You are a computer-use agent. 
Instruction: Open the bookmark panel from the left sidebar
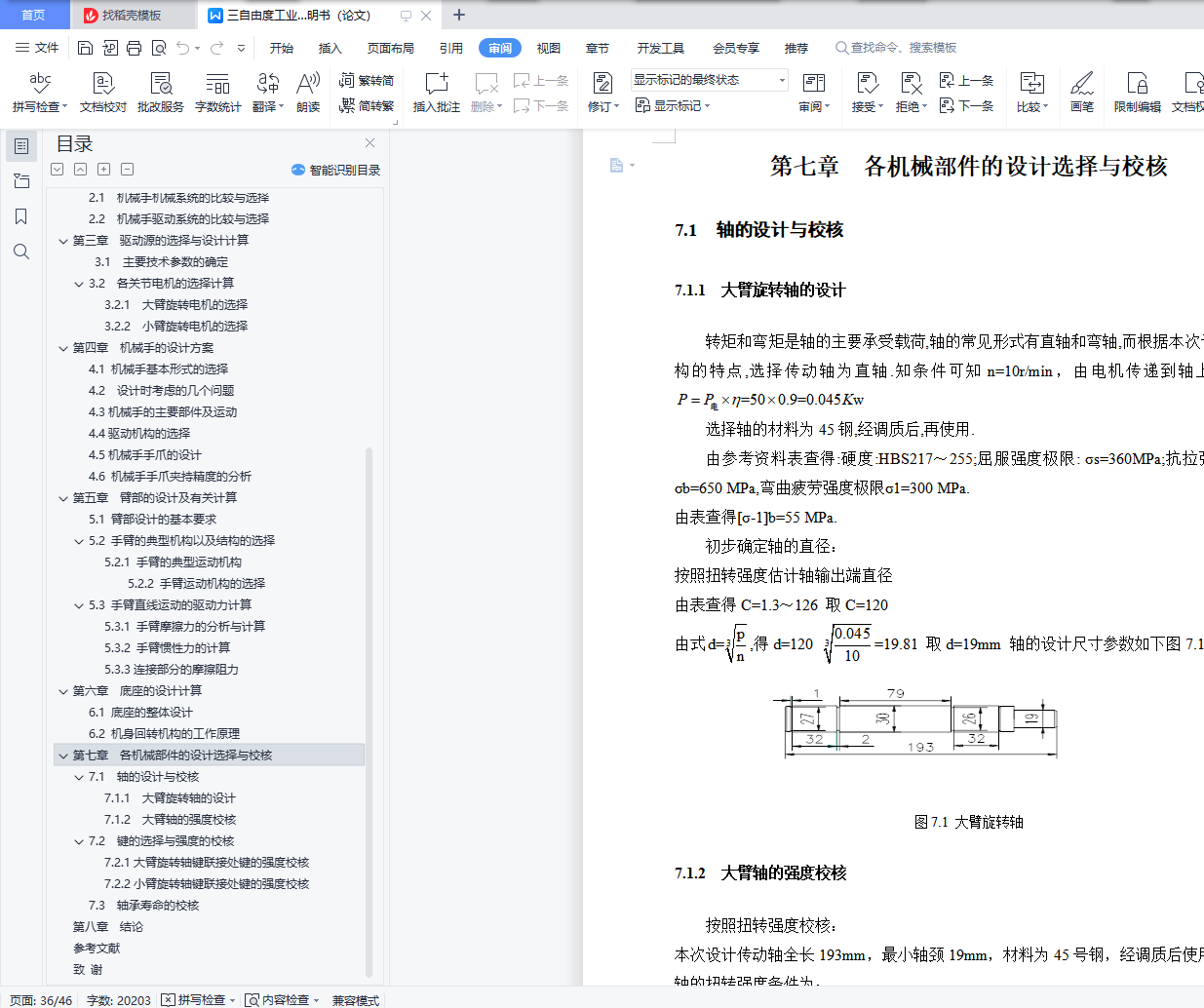pos(21,216)
